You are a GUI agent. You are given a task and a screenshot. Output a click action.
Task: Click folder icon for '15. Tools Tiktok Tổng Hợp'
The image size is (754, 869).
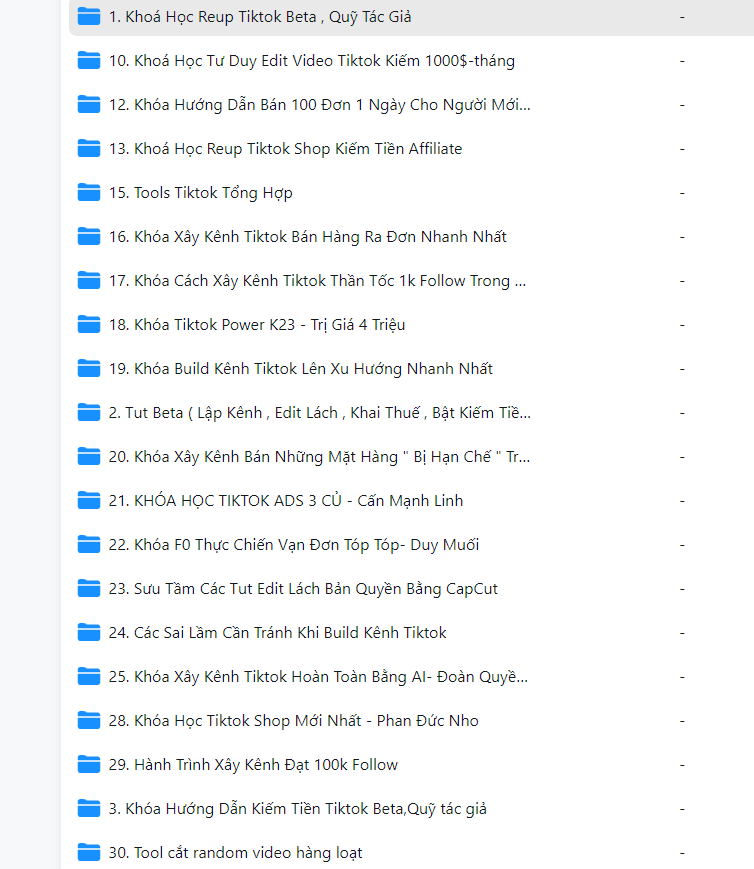point(89,192)
